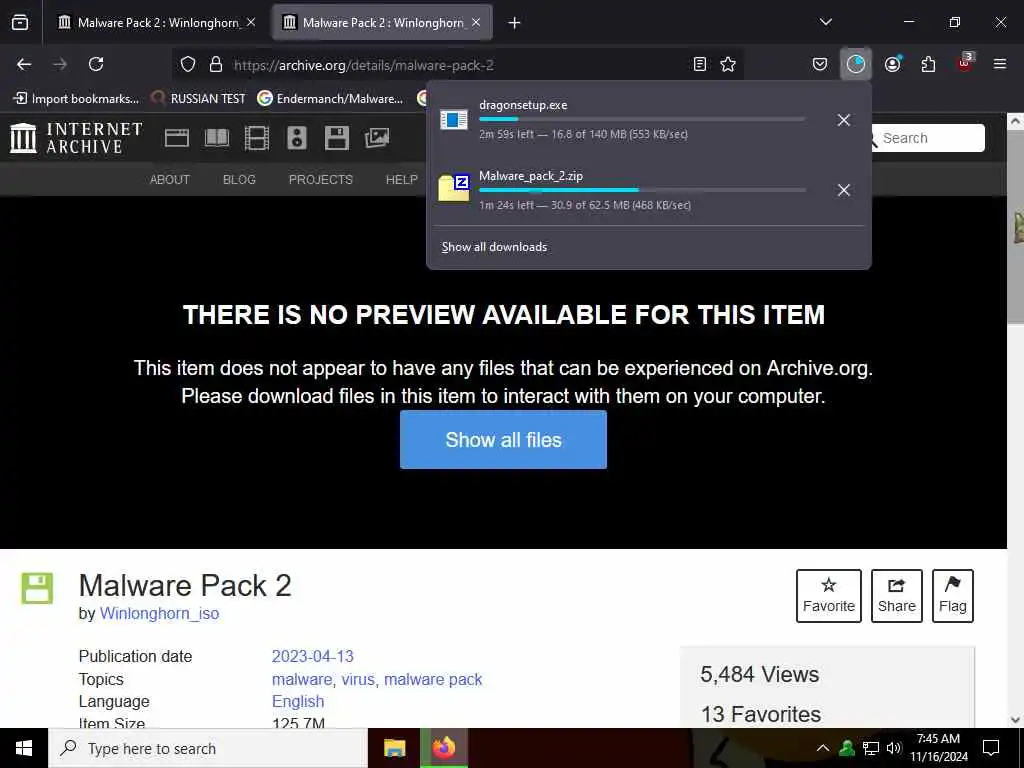Open the malware topic link

click(x=302, y=680)
